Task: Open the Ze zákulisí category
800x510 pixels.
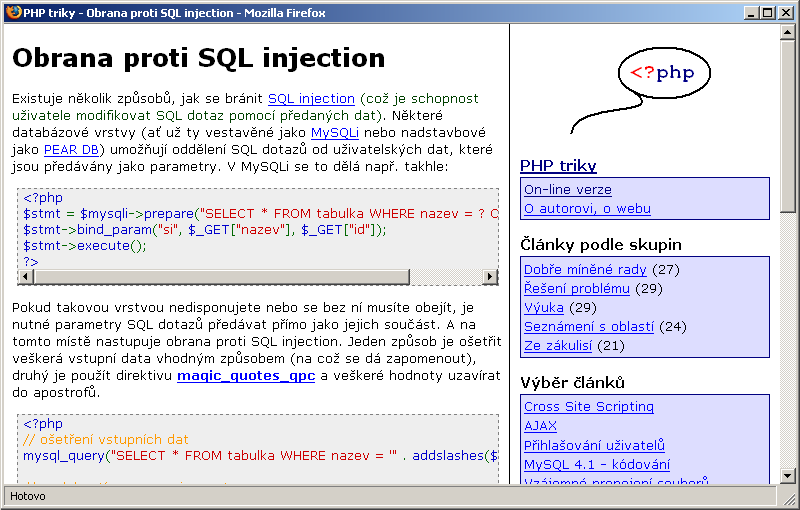Action: [x=558, y=346]
